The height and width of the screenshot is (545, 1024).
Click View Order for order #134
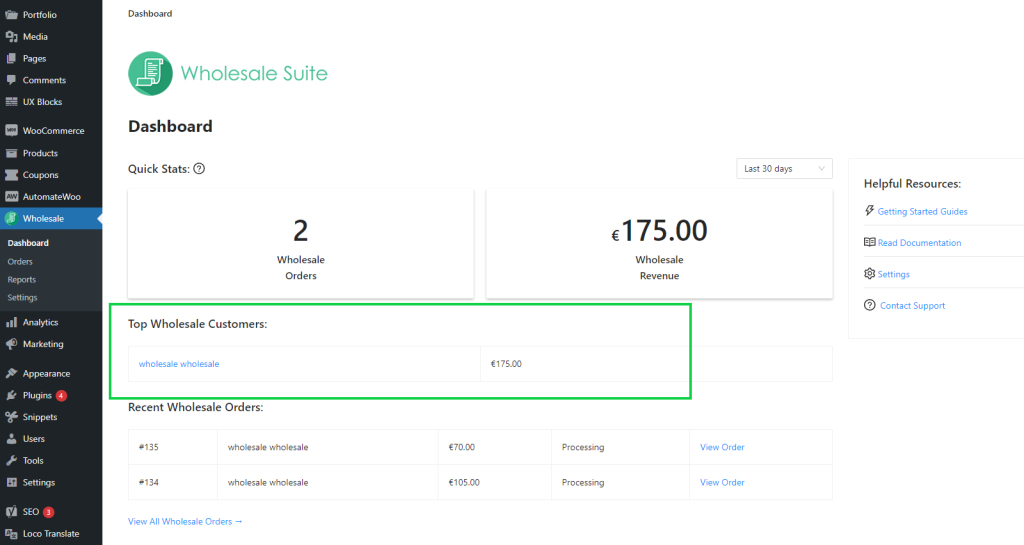point(722,482)
